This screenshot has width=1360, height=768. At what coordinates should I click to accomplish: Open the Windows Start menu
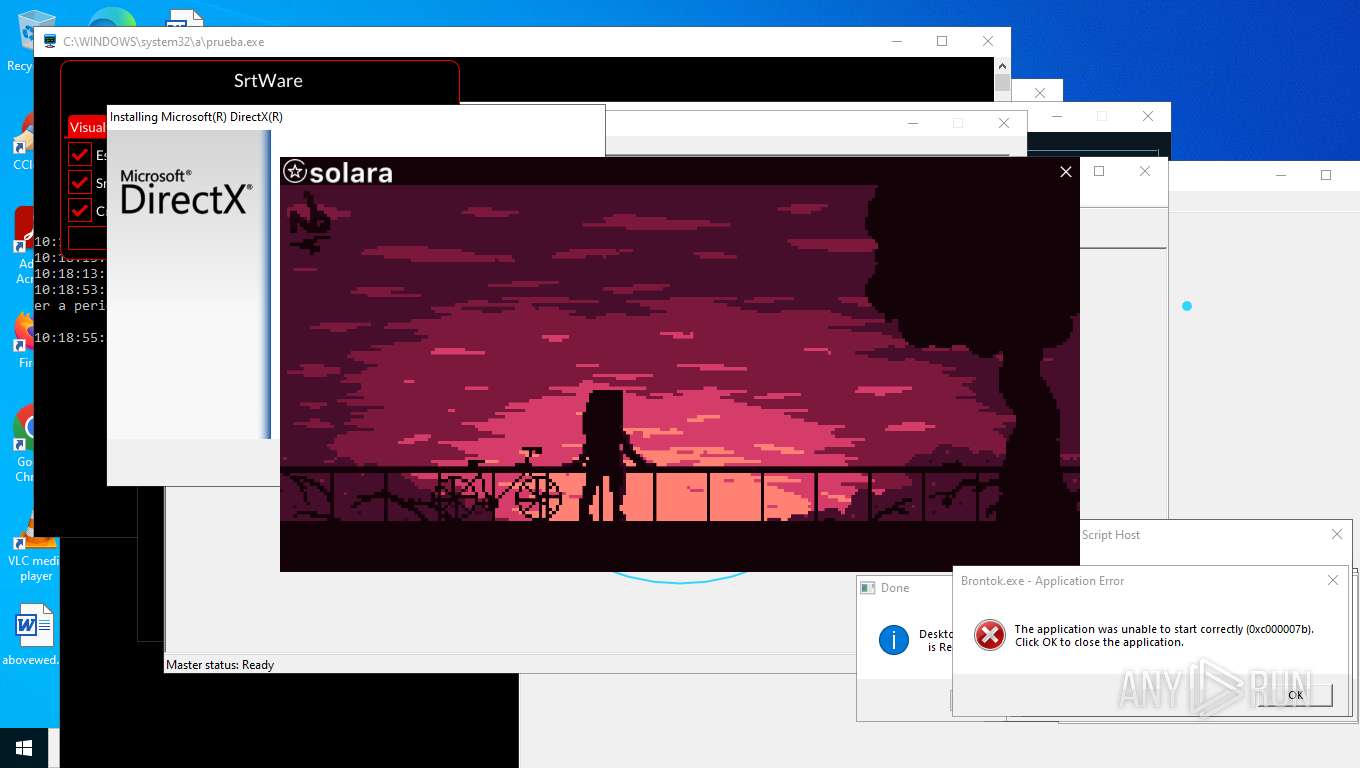coord(24,748)
